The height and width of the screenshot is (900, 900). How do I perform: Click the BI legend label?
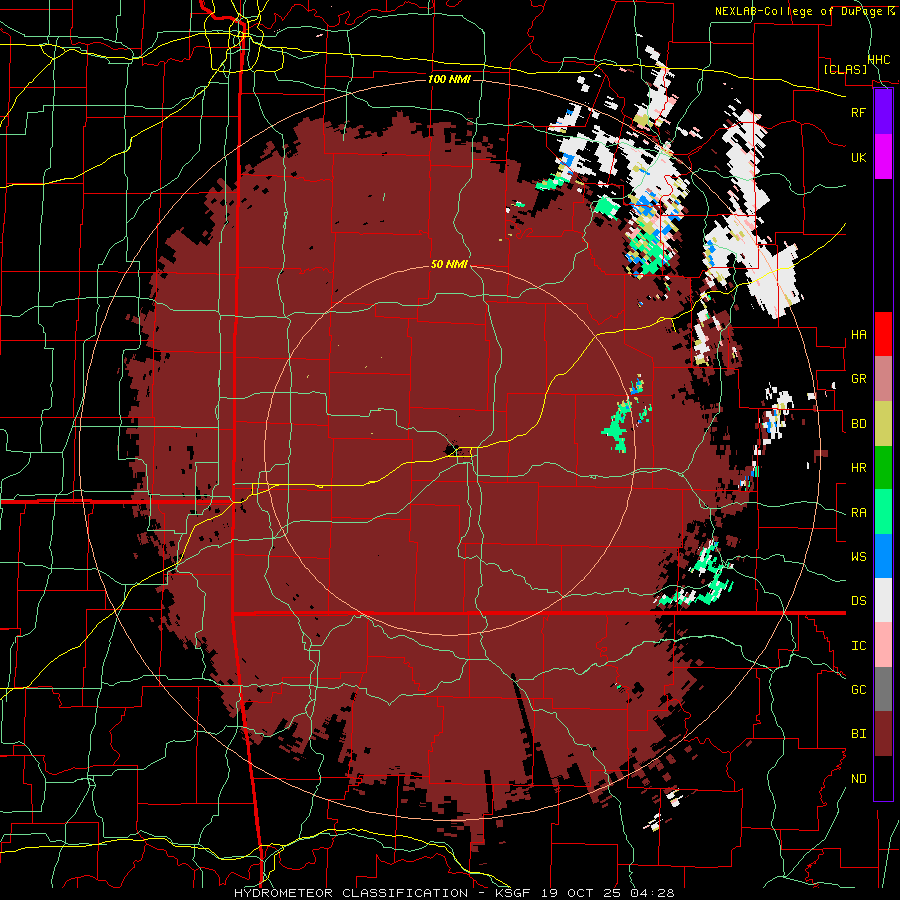point(858,734)
